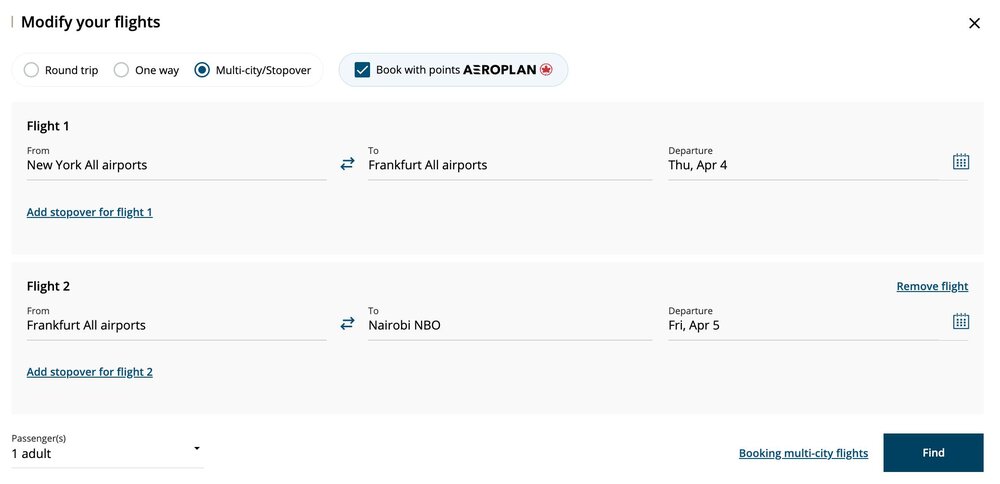
Task: Choose the Multi-city/Stopover radio button
Action: tap(202, 70)
